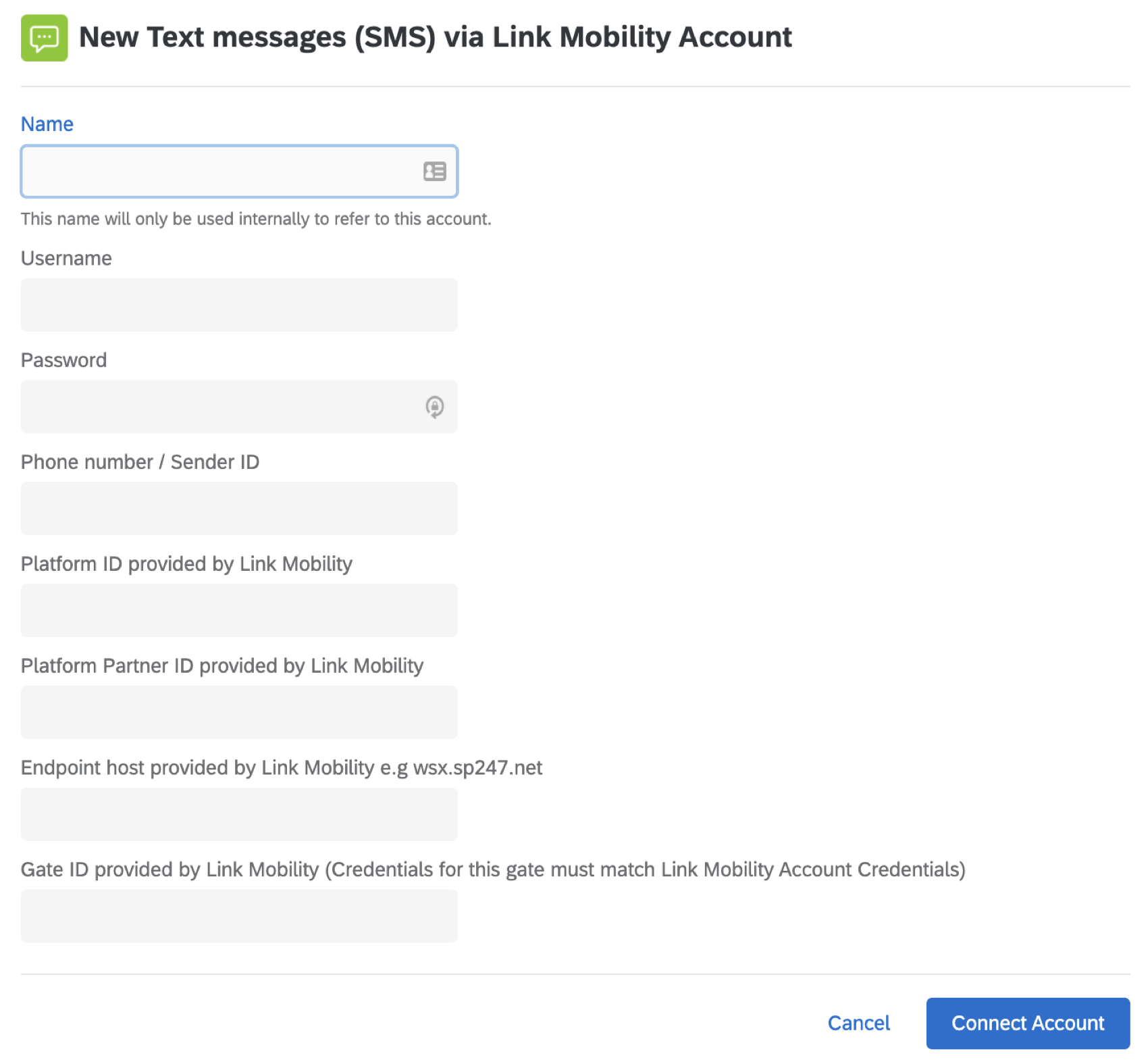
Task: Click the dialog title text
Action: coord(436,36)
